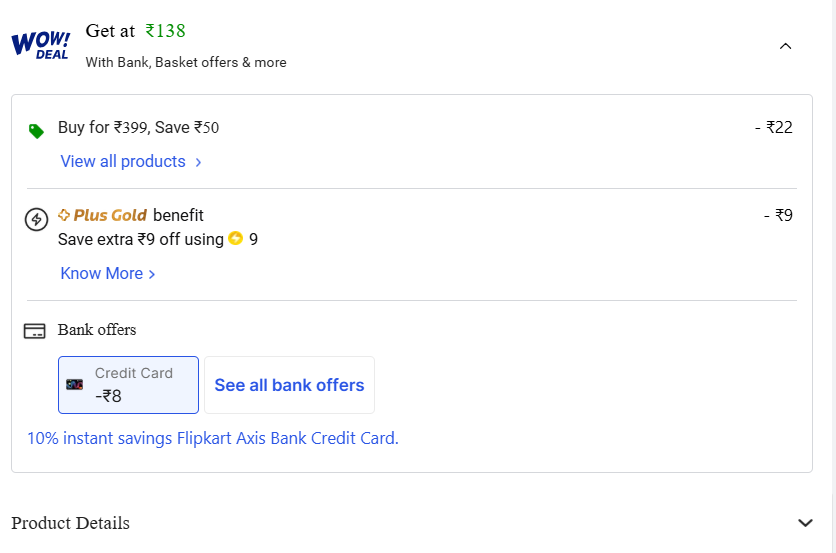
Task: Click the Bank offers card icon
Action: (x=35, y=331)
